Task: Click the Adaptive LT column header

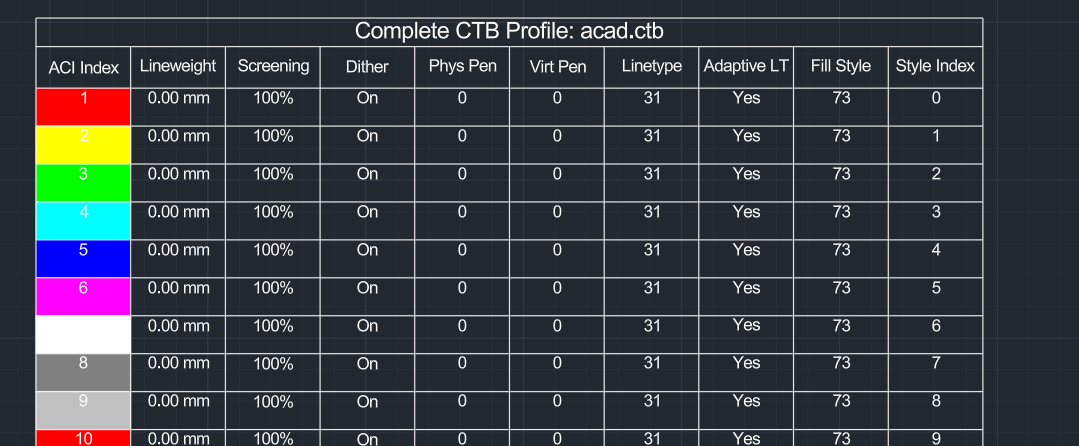Action: [746, 67]
